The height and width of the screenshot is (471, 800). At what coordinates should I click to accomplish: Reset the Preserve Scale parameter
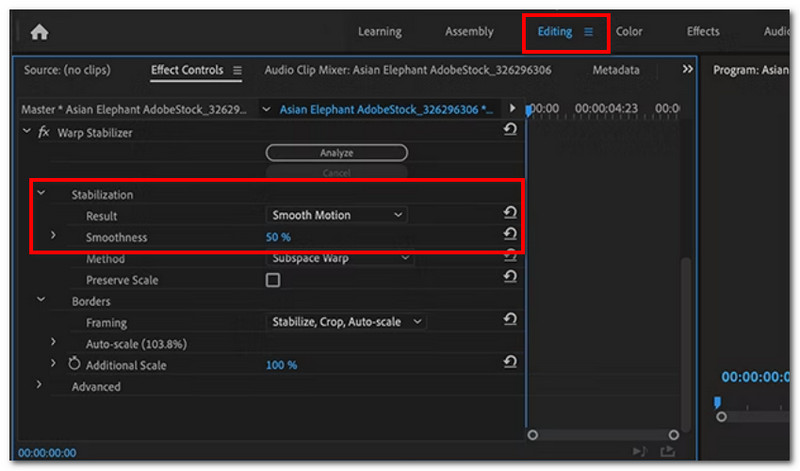[510, 277]
